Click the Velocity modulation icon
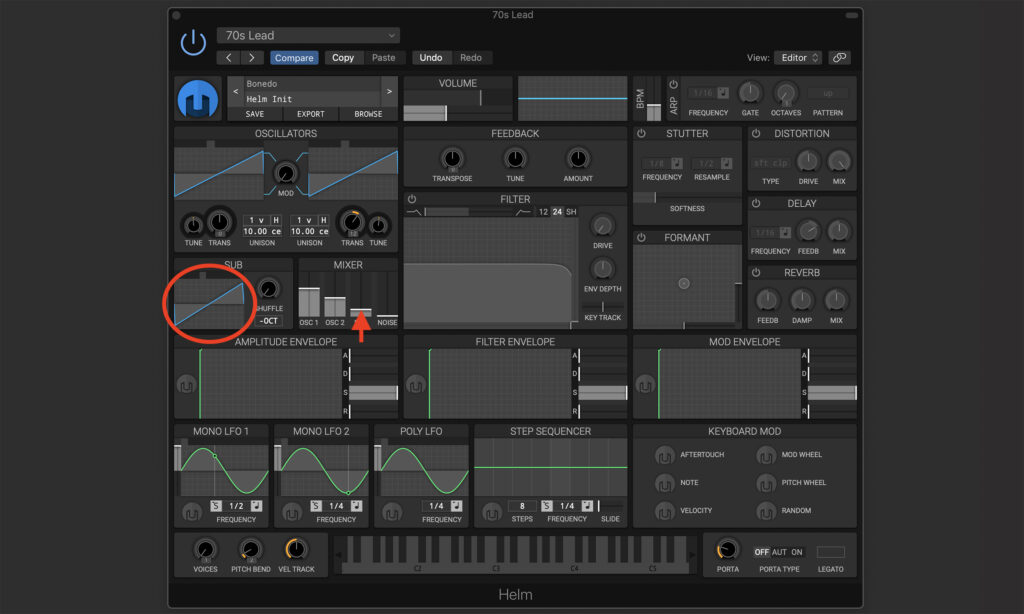This screenshot has width=1024, height=614. tap(665, 511)
